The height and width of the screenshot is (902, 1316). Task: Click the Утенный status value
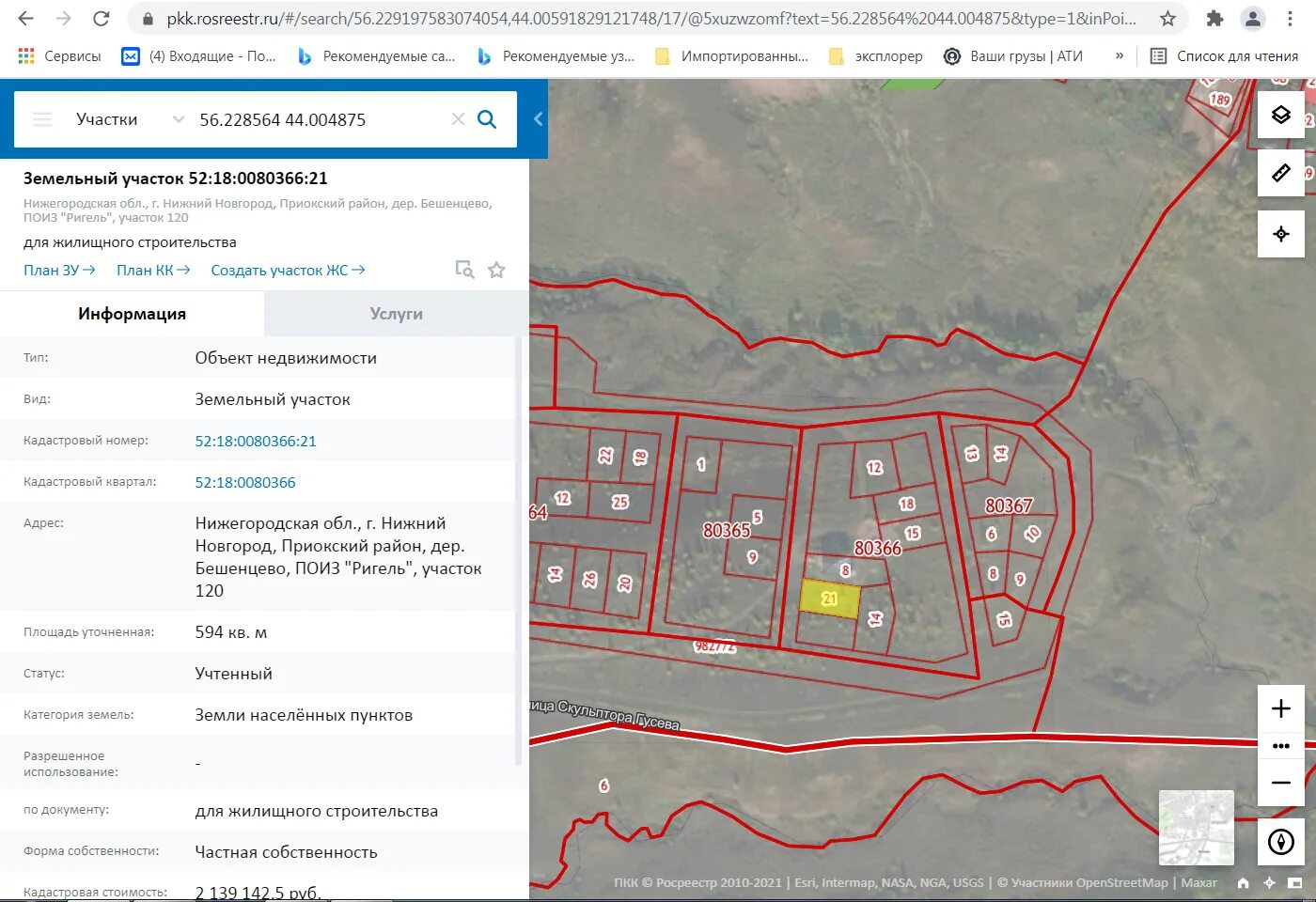point(233,674)
